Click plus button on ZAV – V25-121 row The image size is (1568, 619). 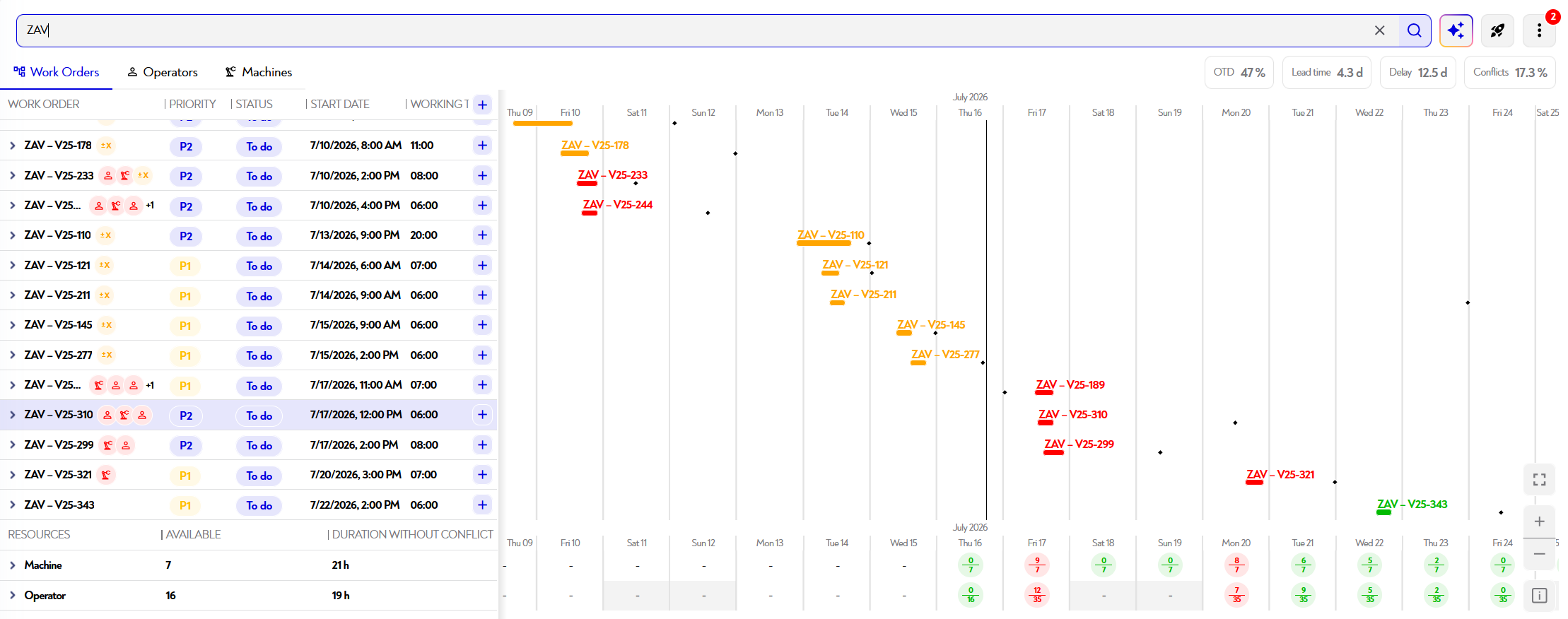pyautogui.click(x=483, y=265)
